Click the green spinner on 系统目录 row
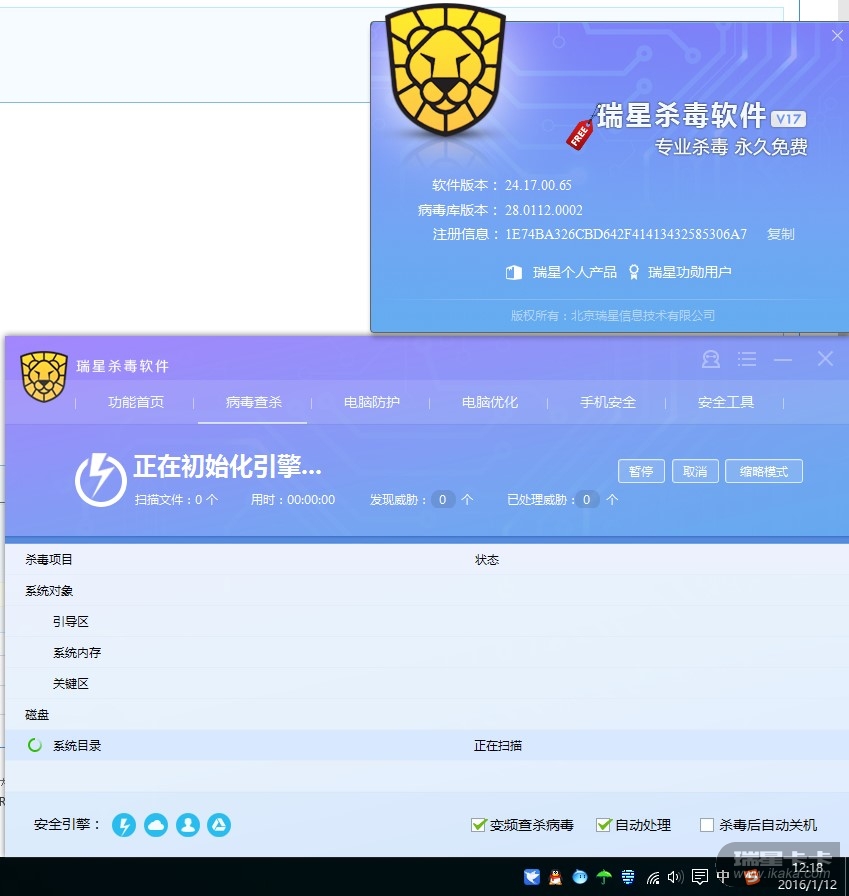 [35, 745]
